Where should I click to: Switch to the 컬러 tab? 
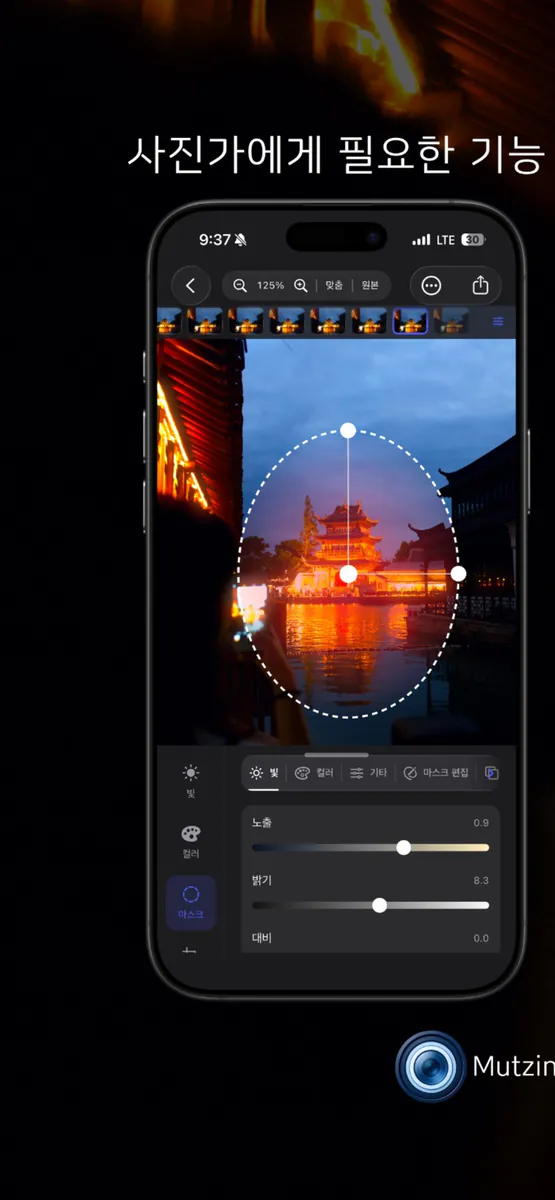pyautogui.click(x=315, y=773)
